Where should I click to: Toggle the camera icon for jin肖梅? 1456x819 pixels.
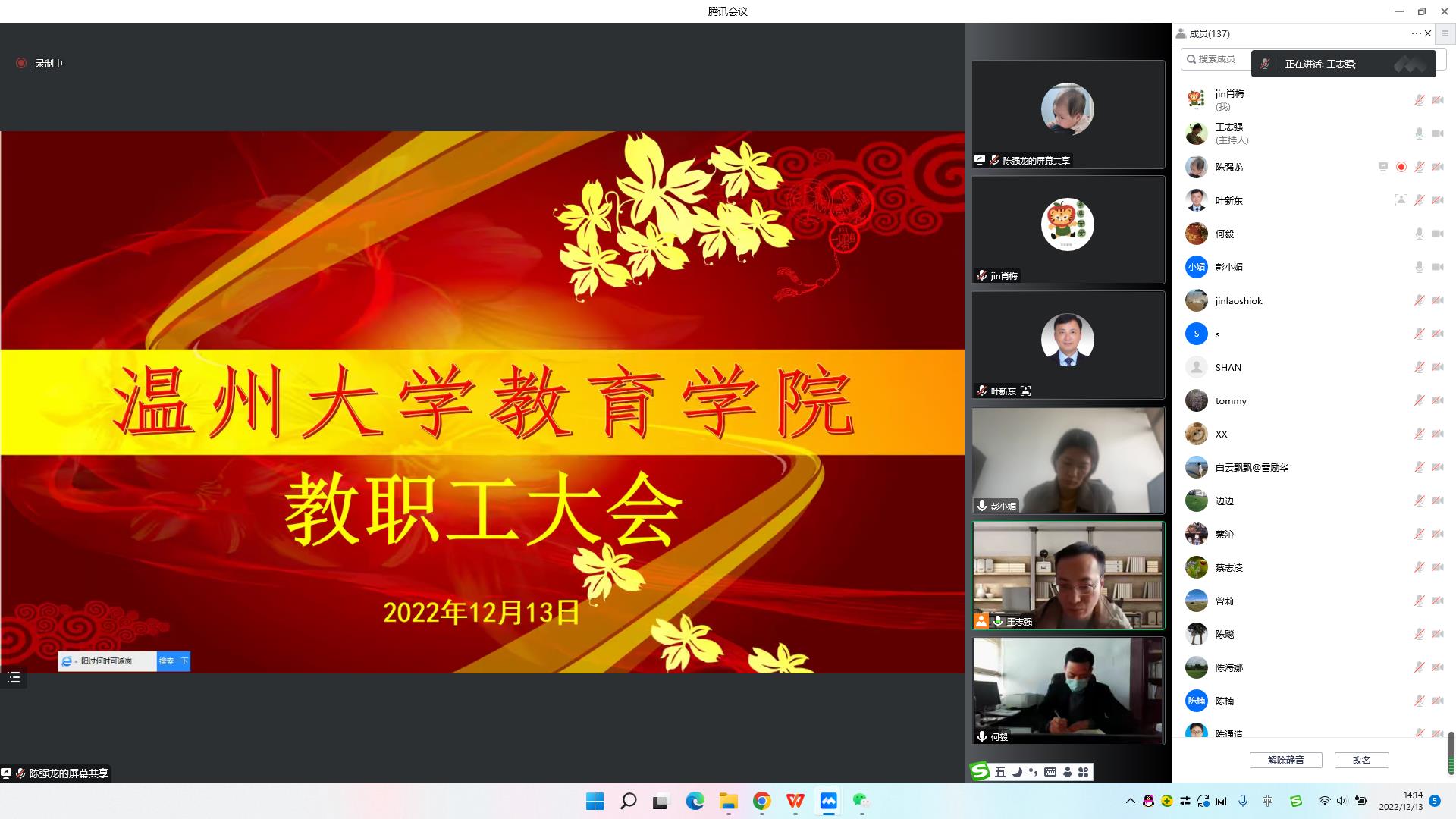(1437, 100)
